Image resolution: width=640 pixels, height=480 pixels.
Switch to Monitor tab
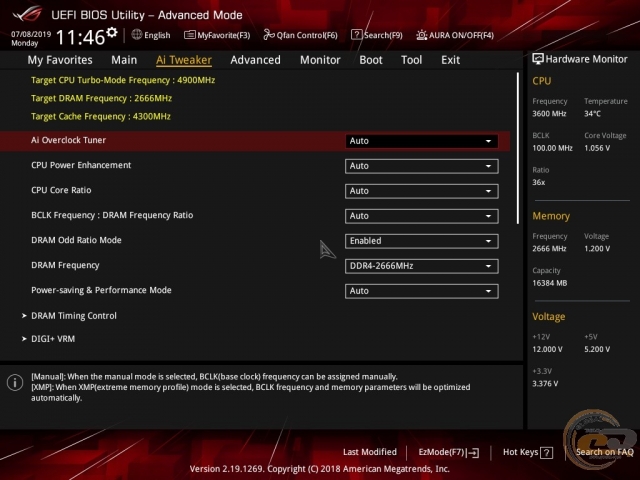[x=320, y=60]
